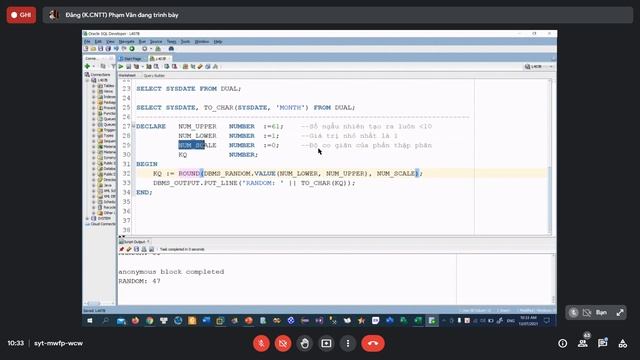Click the editor vertical scrollbar
This screenshot has width=640, height=360.
tap(550, 157)
